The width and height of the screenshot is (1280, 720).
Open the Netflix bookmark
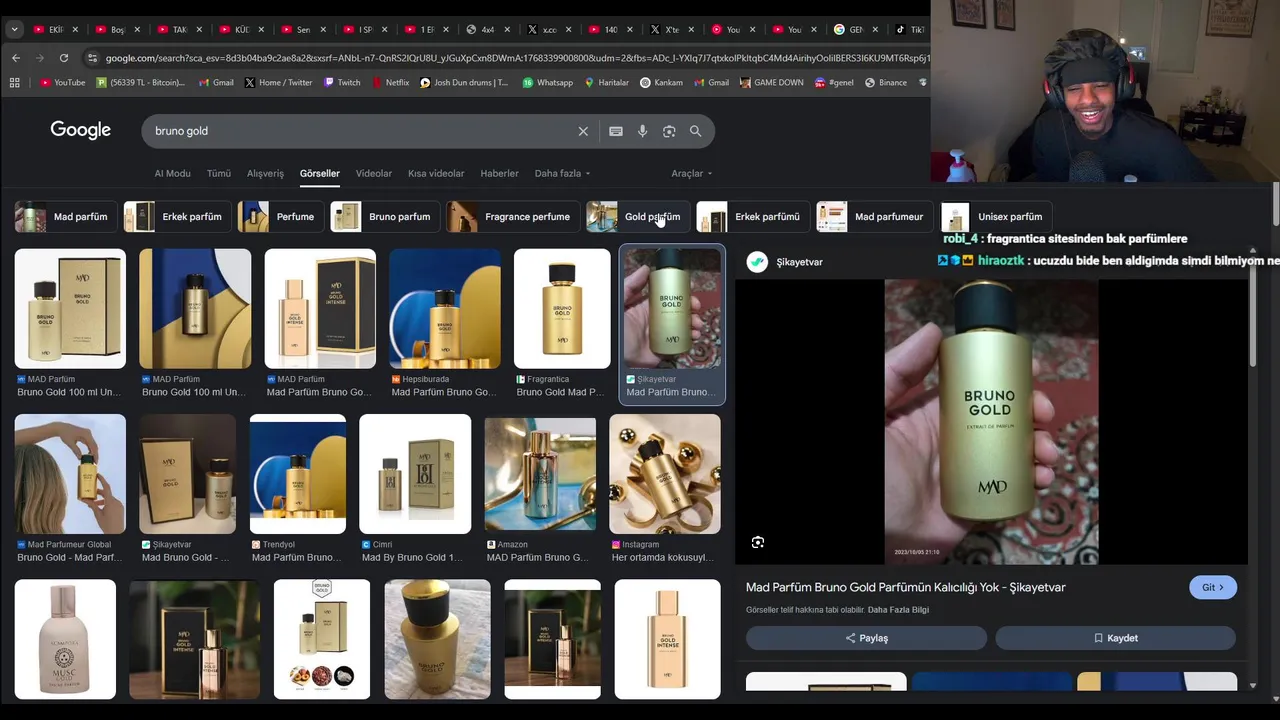click(x=390, y=83)
